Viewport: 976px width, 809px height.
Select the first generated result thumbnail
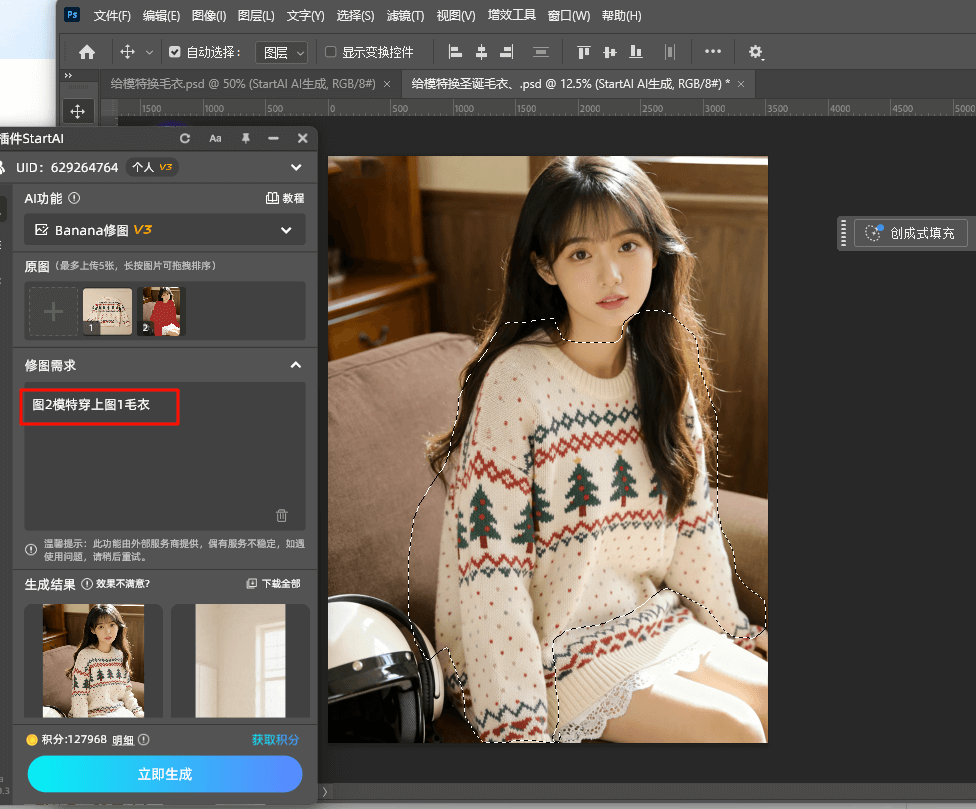click(x=93, y=660)
